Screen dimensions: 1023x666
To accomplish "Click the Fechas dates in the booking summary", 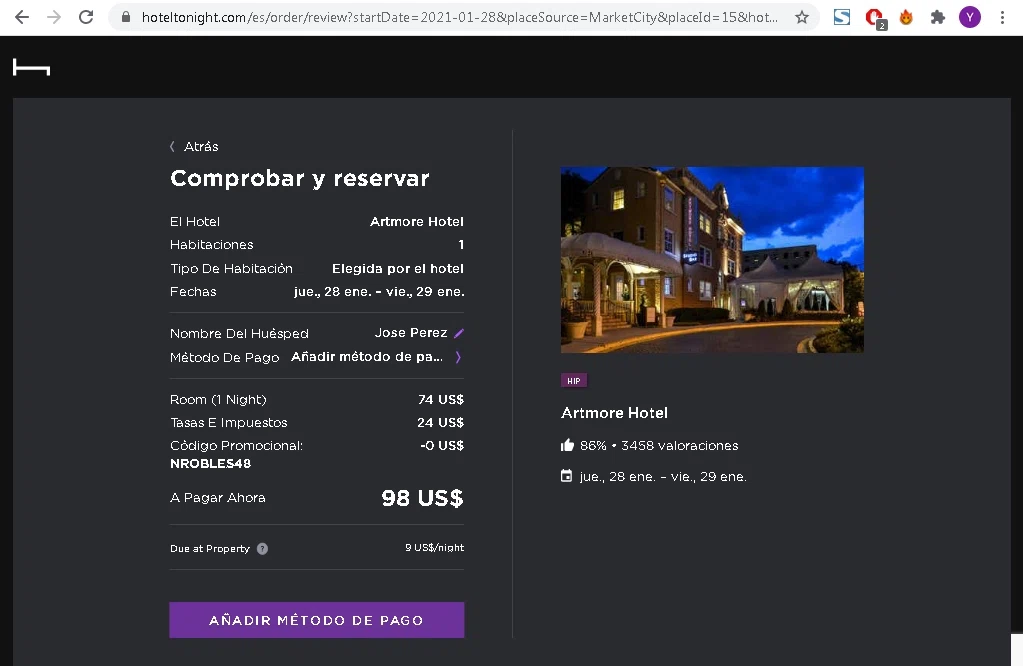I will pyautogui.click(x=379, y=292).
